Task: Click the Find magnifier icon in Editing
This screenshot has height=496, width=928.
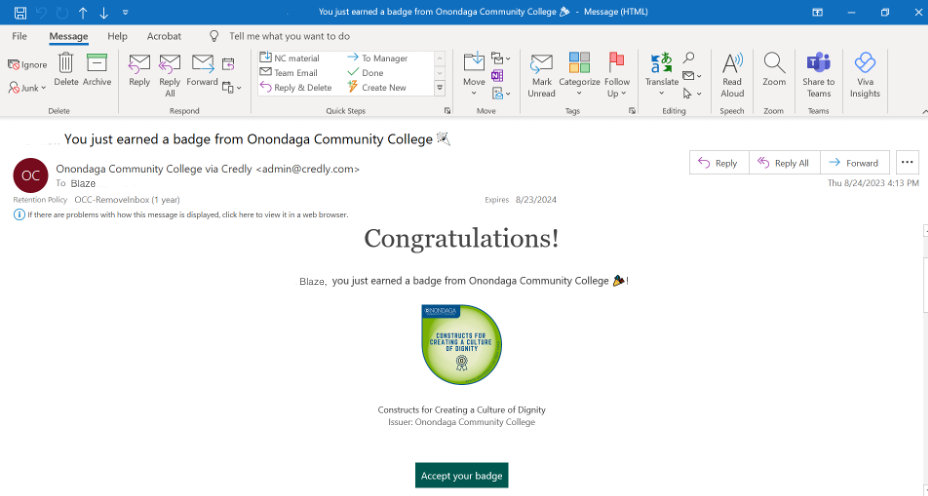Action: click(688, 57)
